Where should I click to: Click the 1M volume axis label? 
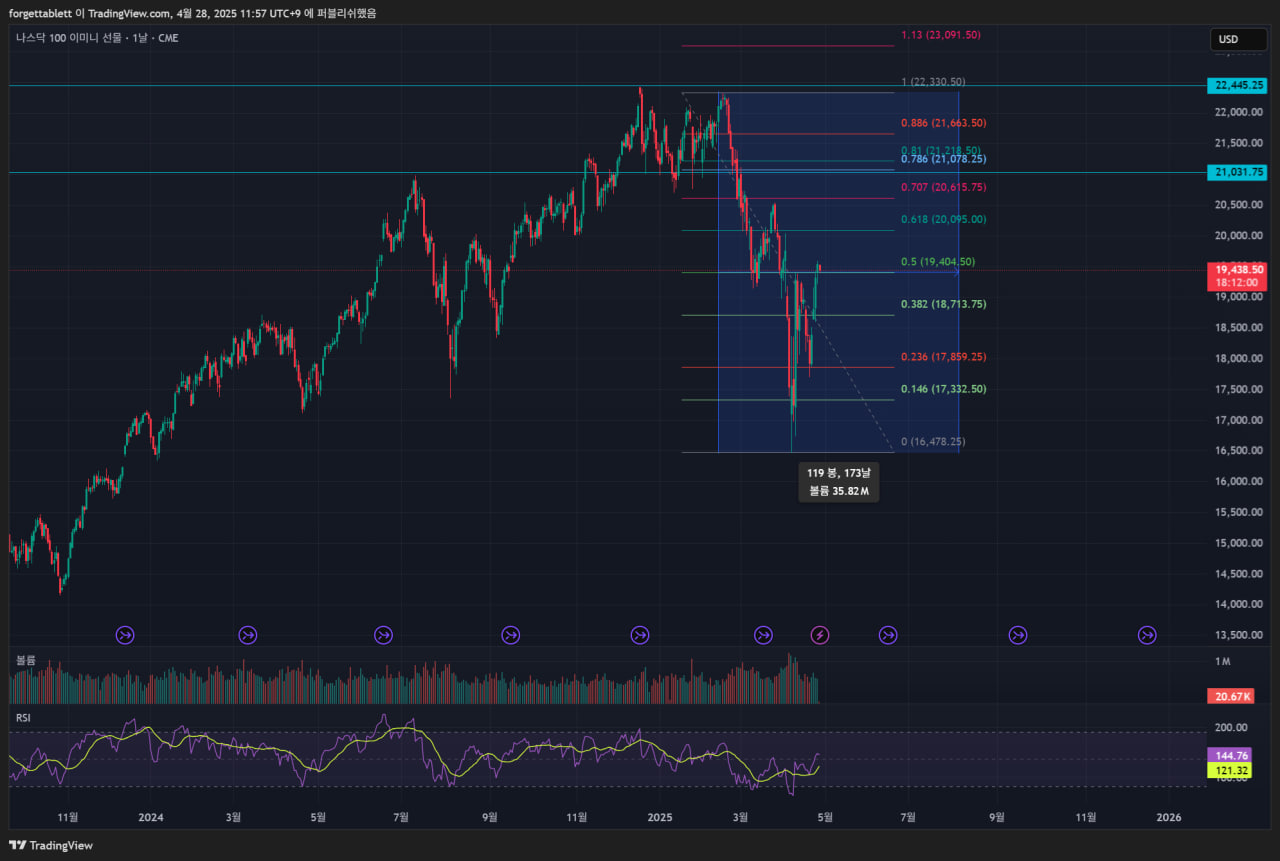point(1222,662)
